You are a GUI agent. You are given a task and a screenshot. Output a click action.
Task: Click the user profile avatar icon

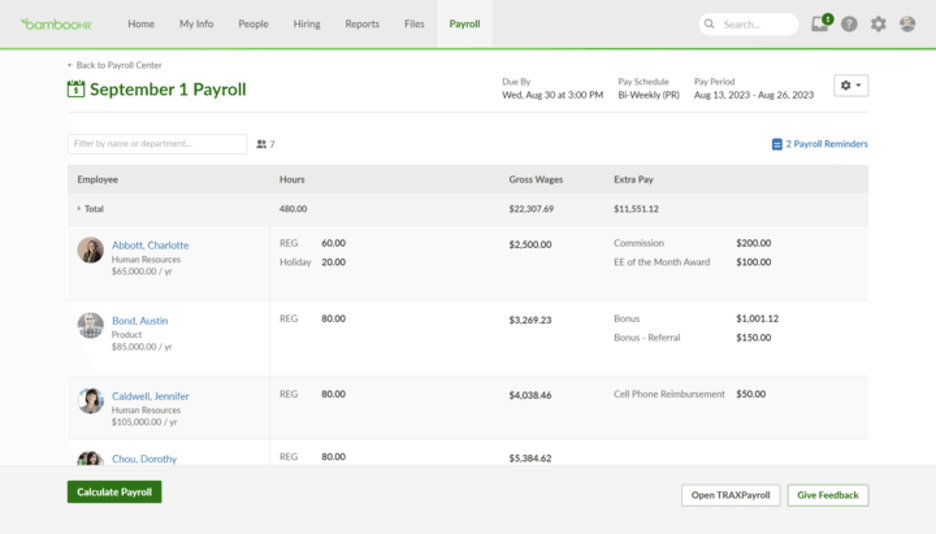coord(907,24)
